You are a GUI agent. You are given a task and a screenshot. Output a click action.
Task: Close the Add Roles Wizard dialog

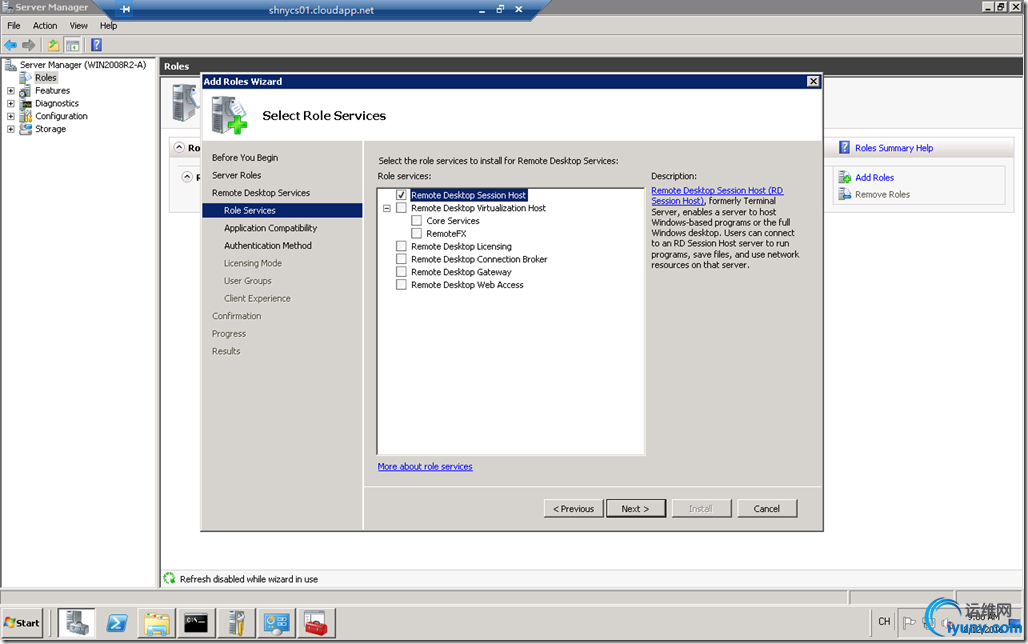pyautogui.click(x=813, y=81)
